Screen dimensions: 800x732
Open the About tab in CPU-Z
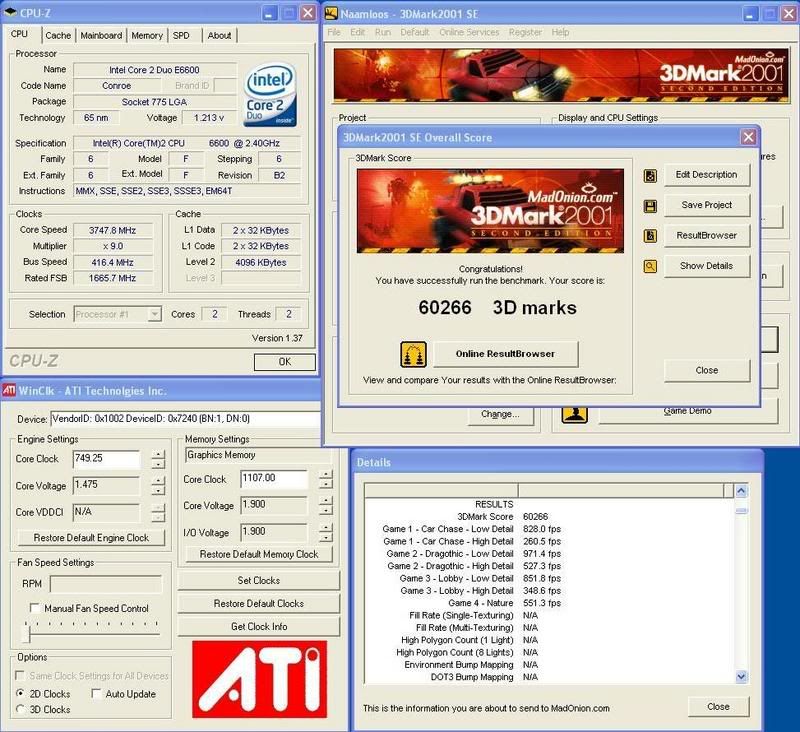pyautogui.click(x=219, y=36)
